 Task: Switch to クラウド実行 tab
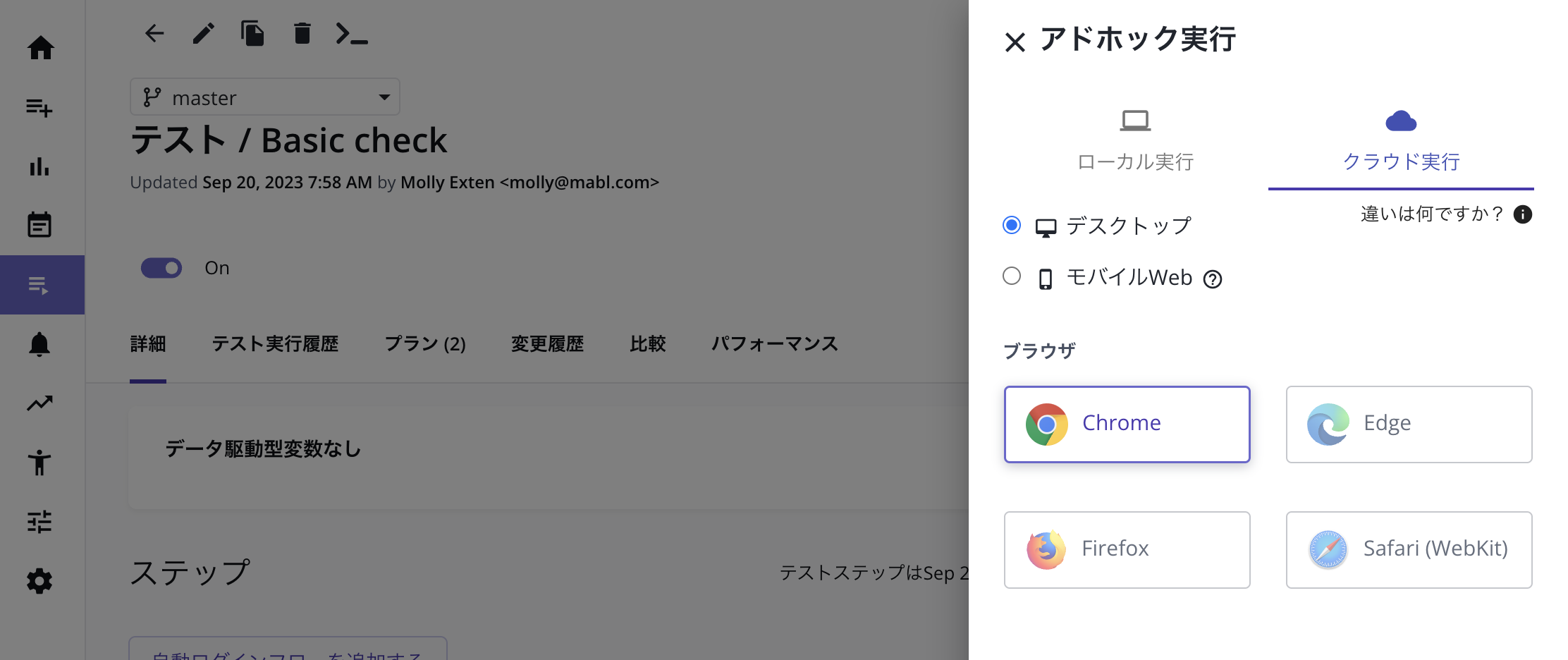tap(1401, 142)
